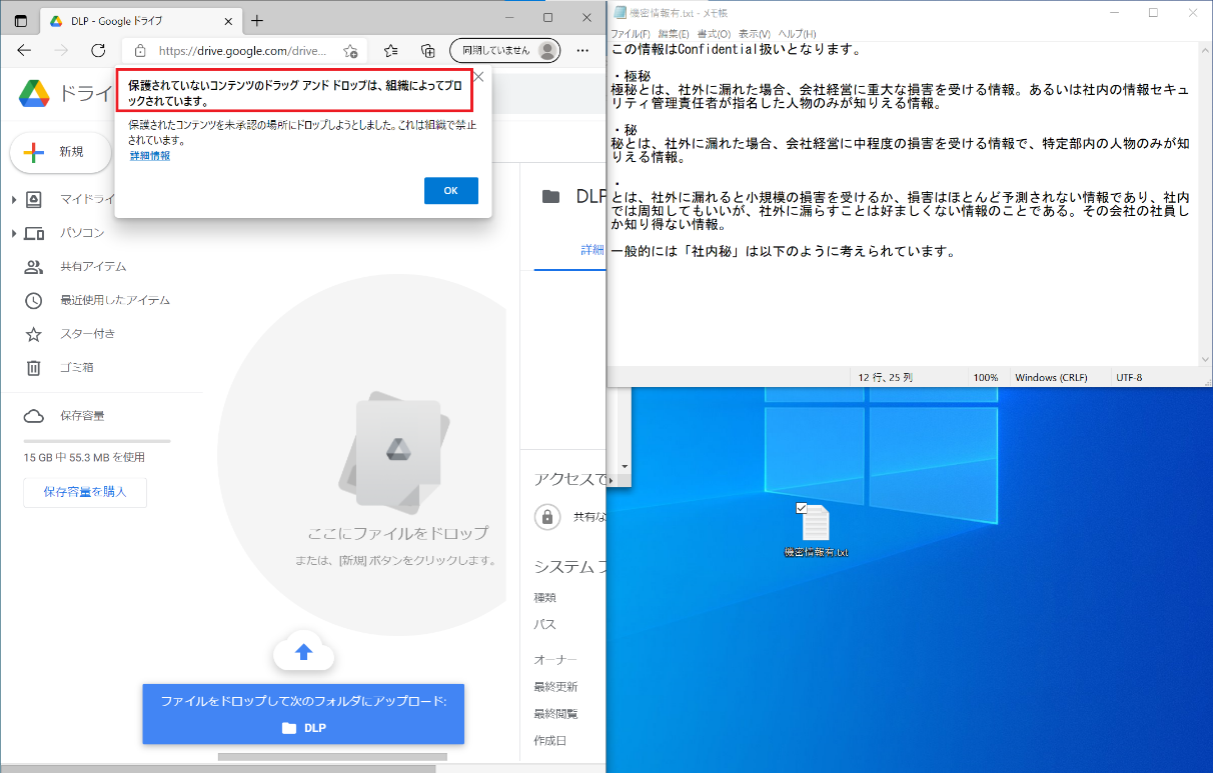Go back in the Edge browser
The image size is (1216, 776).
click(x=23, y=50)
